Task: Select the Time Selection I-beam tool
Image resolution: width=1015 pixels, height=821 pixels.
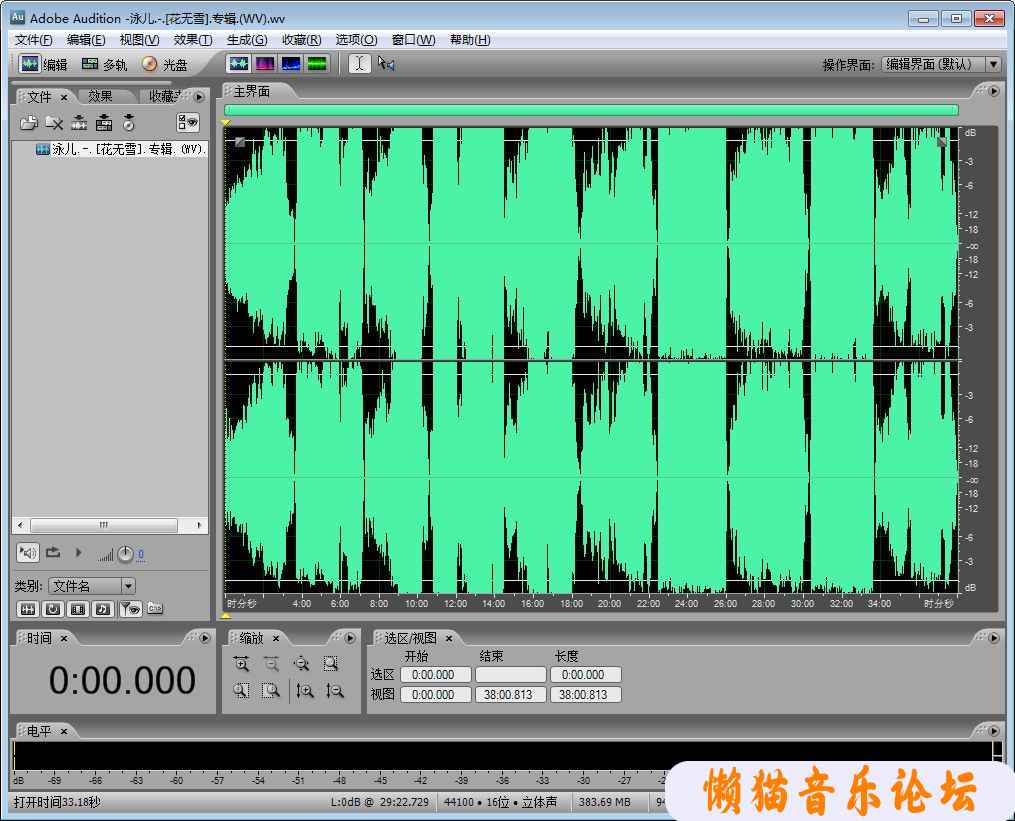Action: [x=360, y=63]
